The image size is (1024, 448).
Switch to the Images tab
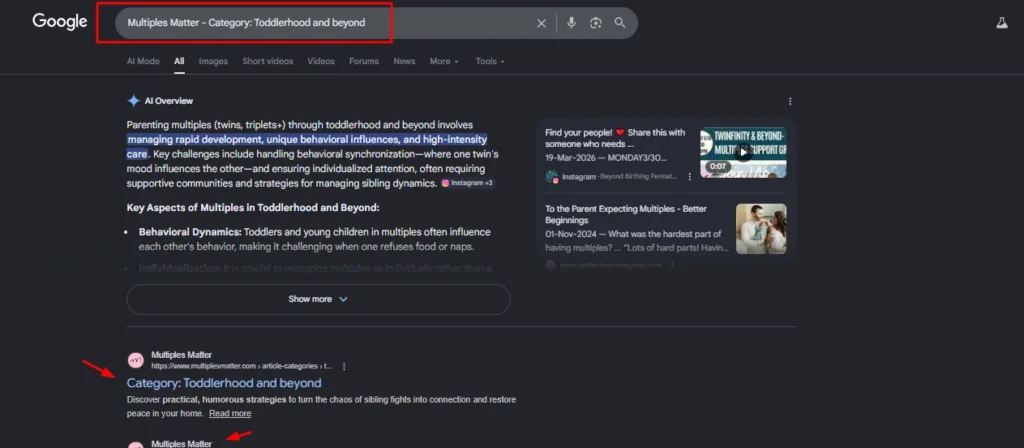[213, 61]
